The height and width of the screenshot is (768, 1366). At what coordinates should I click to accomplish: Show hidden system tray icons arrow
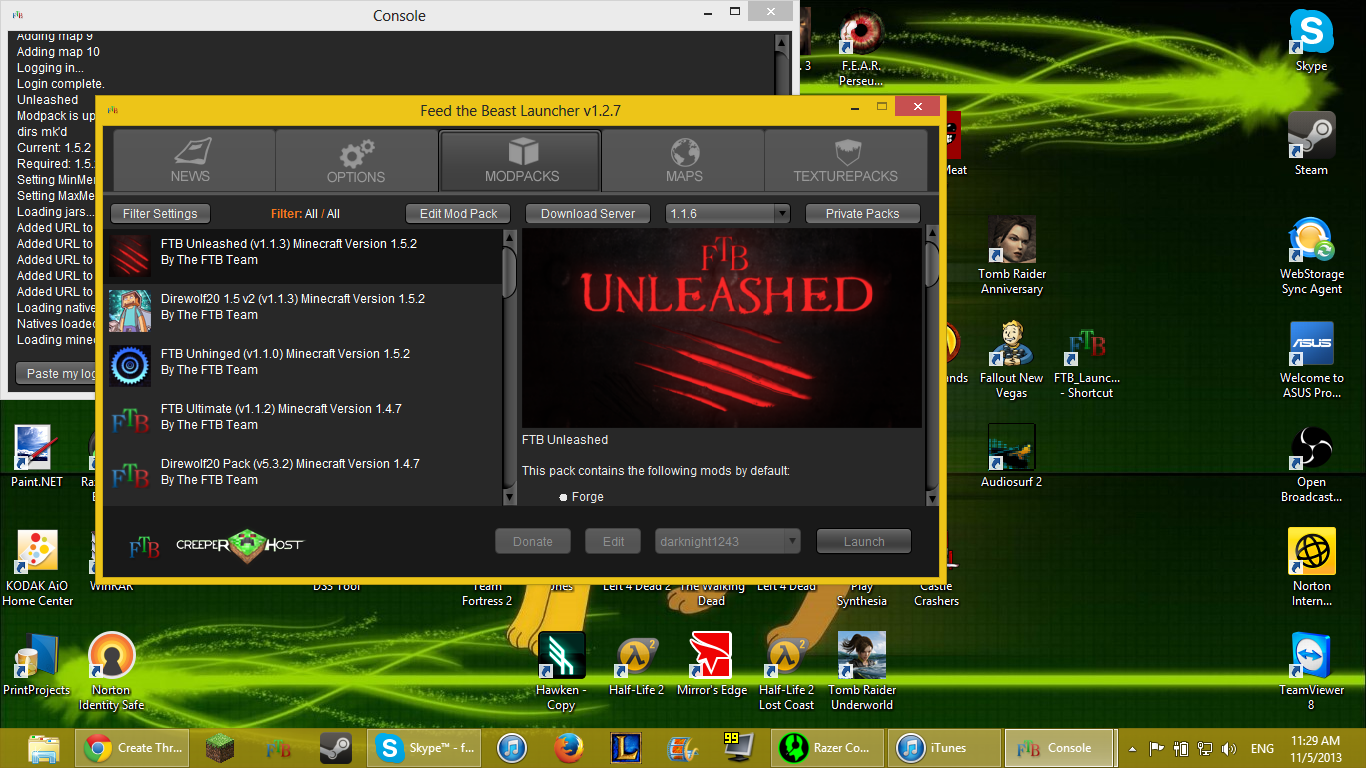[x=1132, y=748]
